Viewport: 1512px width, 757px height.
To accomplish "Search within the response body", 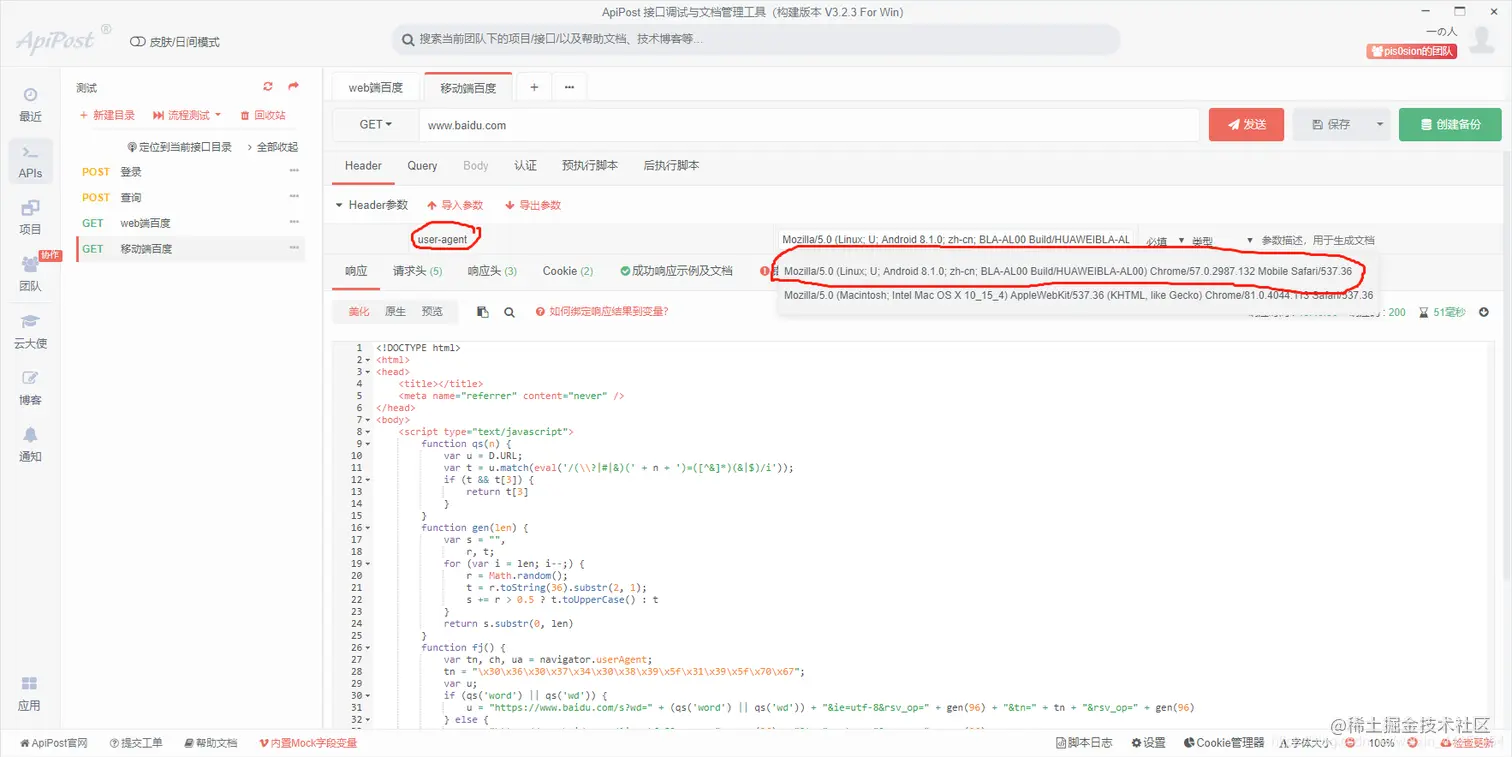I will click(509, 312).
